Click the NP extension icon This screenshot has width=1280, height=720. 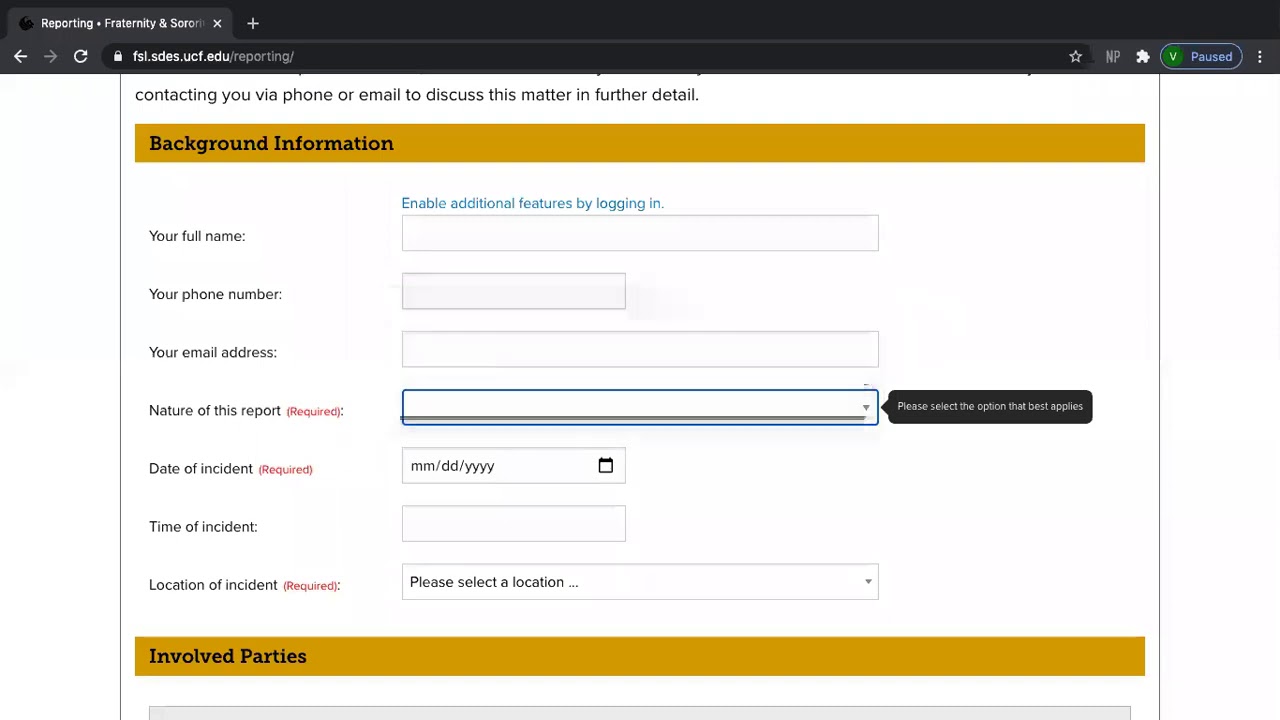coord(1112,57)
